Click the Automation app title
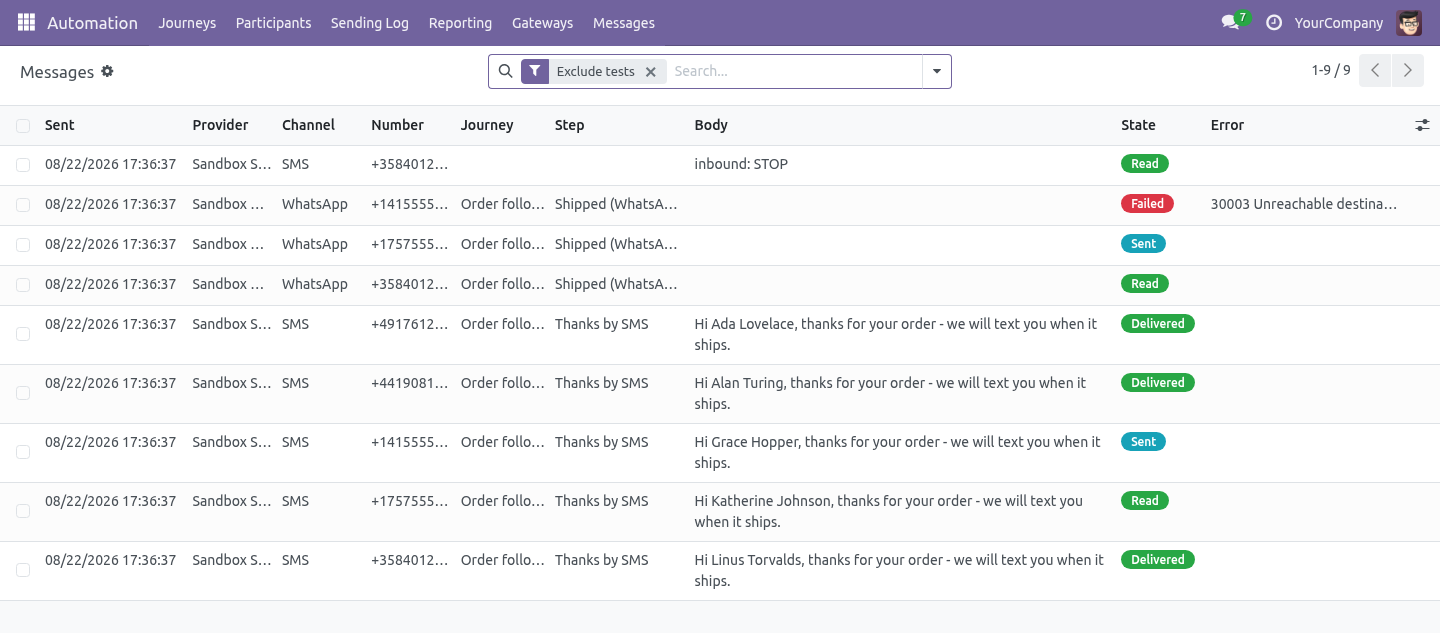Viewport: 1440px width, 633px height. click(x=92, y=22)
